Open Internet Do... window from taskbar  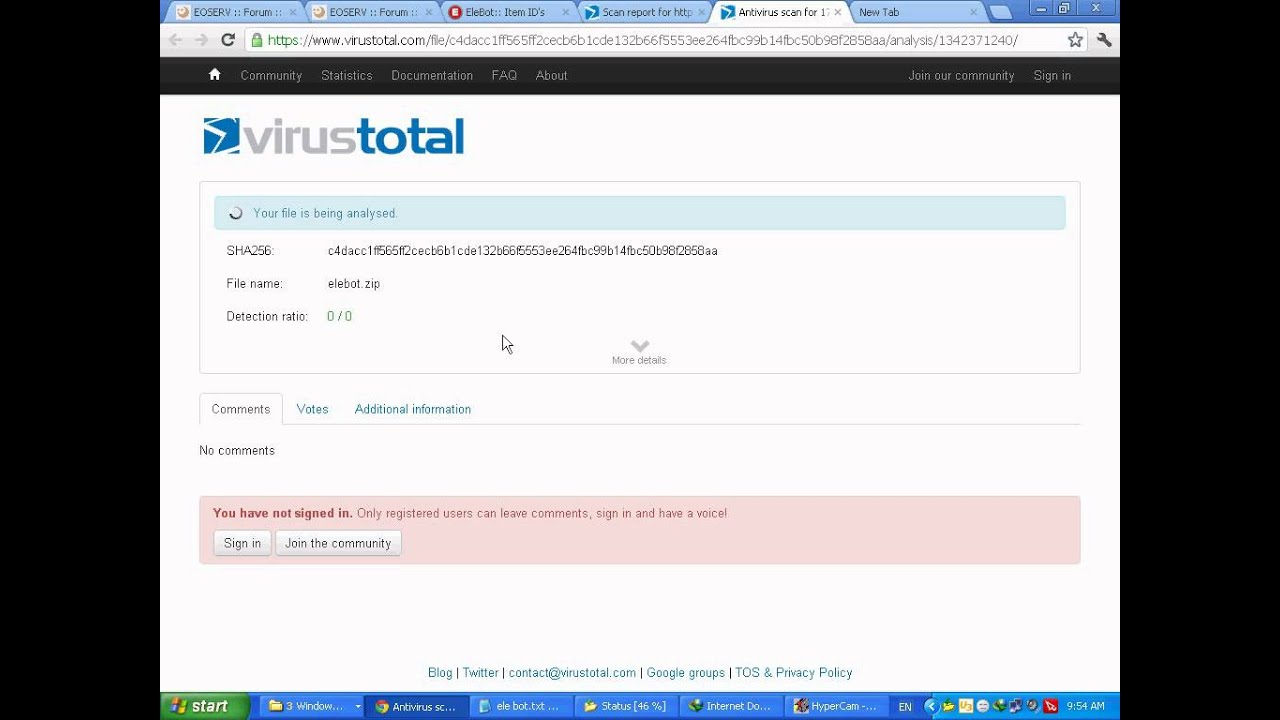tap(732, 706)
